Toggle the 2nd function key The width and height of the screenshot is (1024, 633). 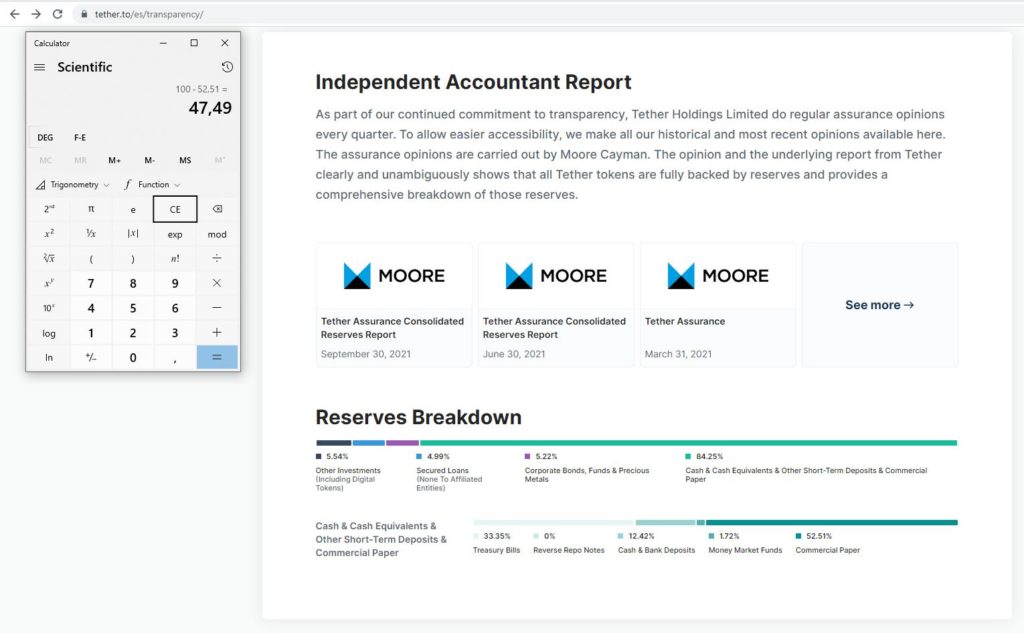point(49,209)
